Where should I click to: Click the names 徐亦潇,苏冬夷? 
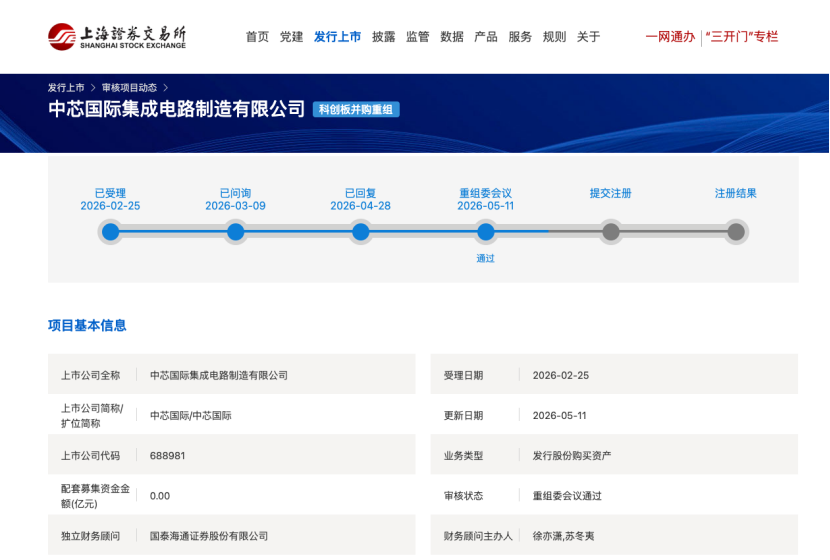click(563, 536)
